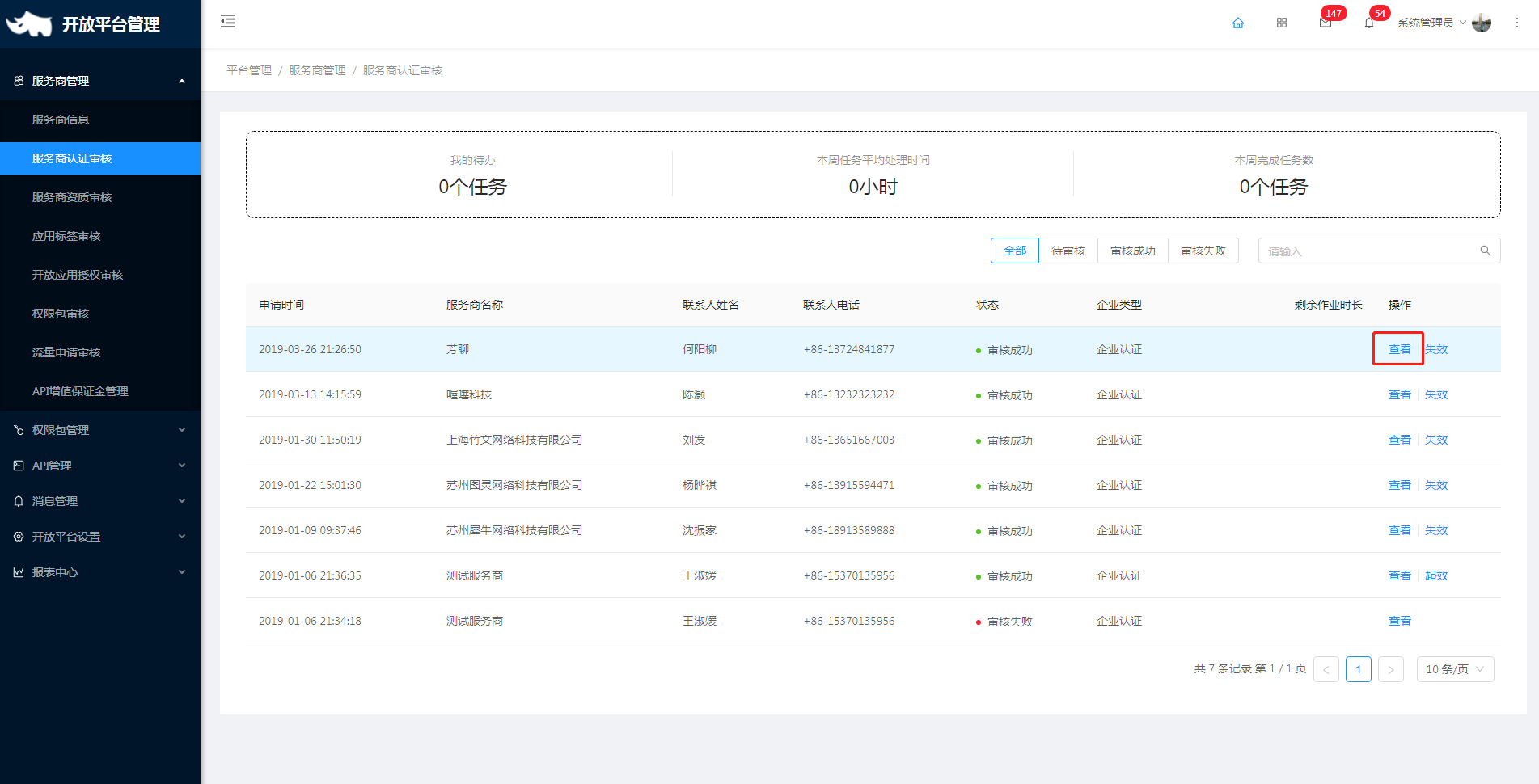This screenshot has height=784, width=1539.
Task: Open the apps grid icon
Action: 1282,23
